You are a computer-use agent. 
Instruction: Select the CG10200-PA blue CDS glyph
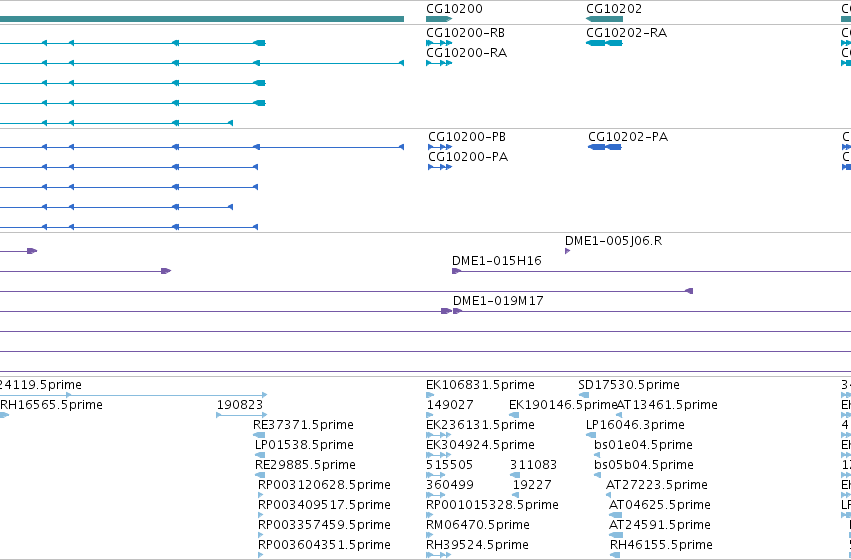(x=440, y=167)
